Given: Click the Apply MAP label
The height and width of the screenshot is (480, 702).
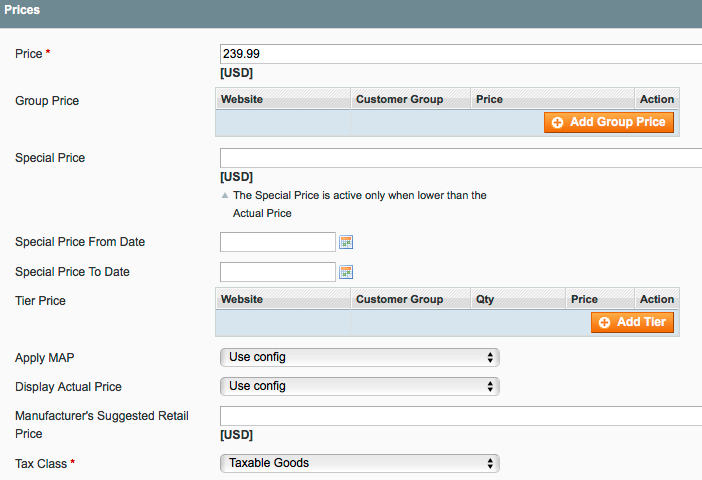Looking at the screenshot, I should click(x=45, y=358).
